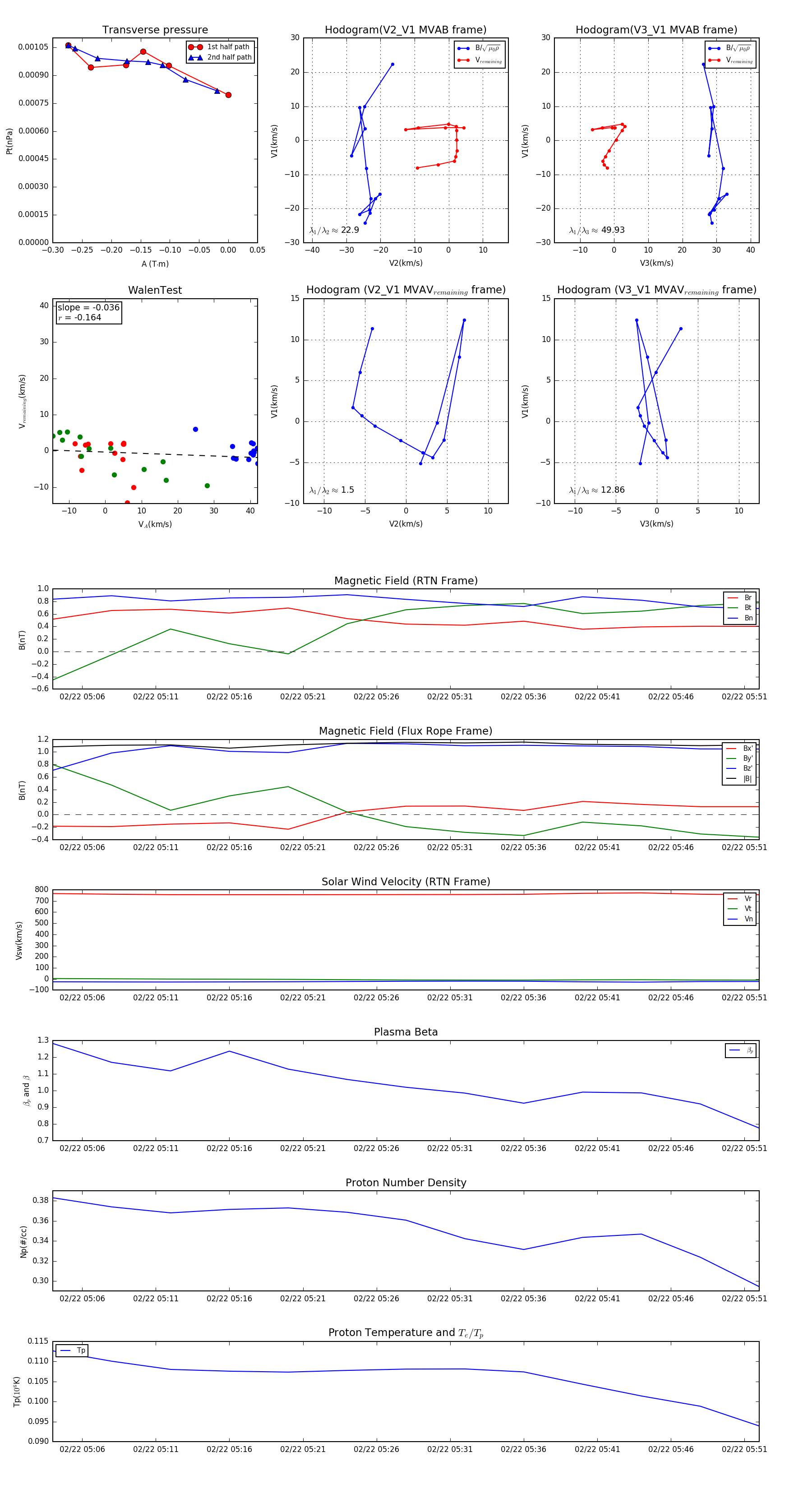The width and height of the screenshot is (812, 1489).
Task: Select the 'Vt' legend entry
Action: point(740,909)
